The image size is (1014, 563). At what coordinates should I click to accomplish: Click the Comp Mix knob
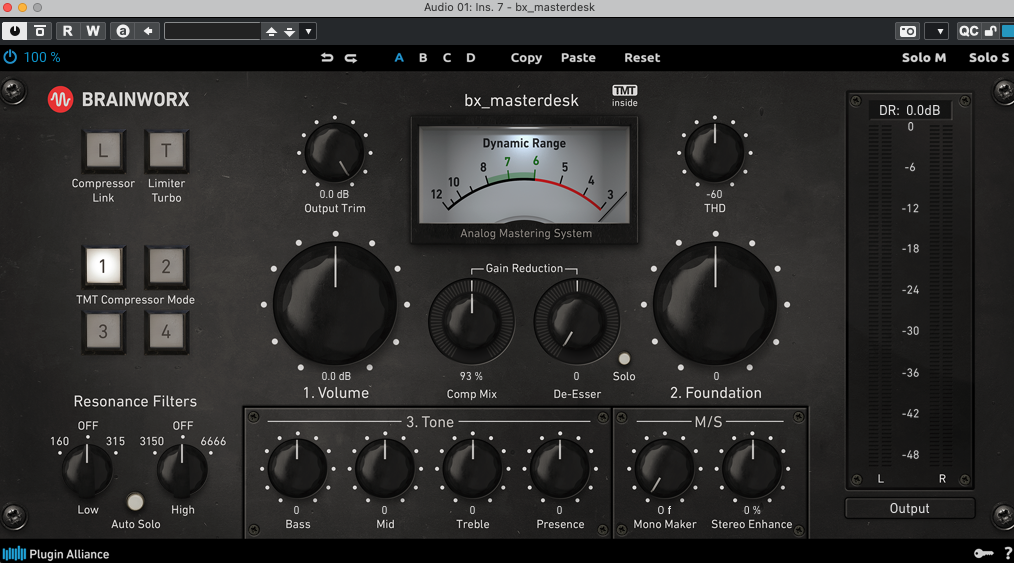[471, 321]
